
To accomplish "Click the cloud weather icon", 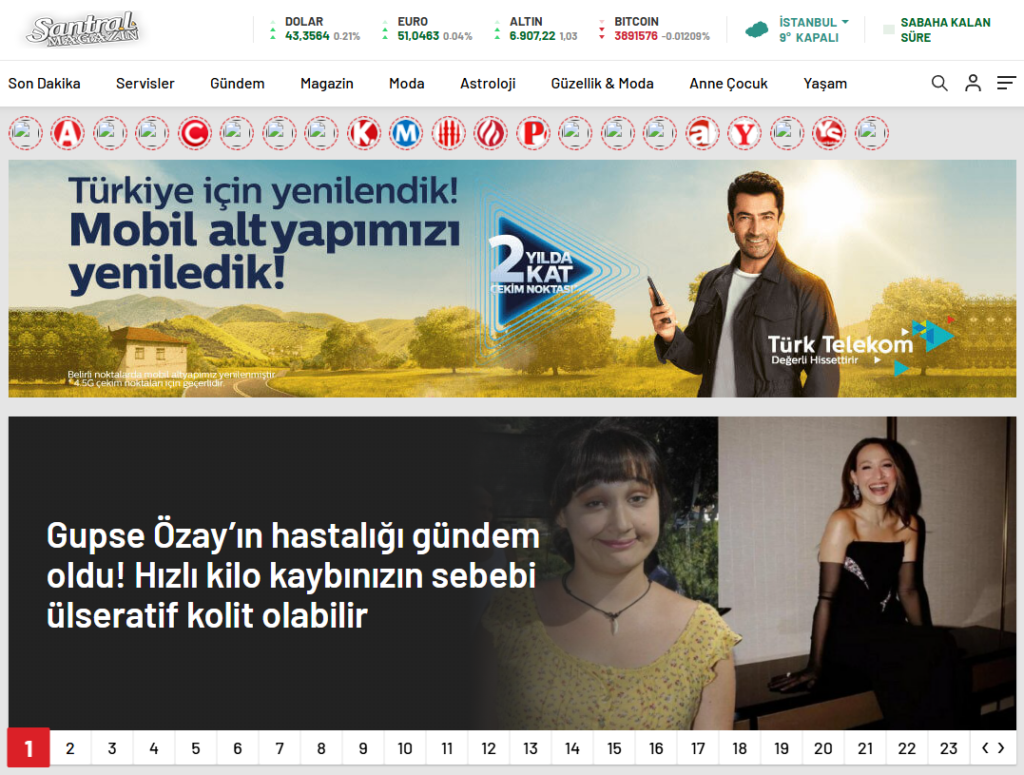I will tap(757, 30).
